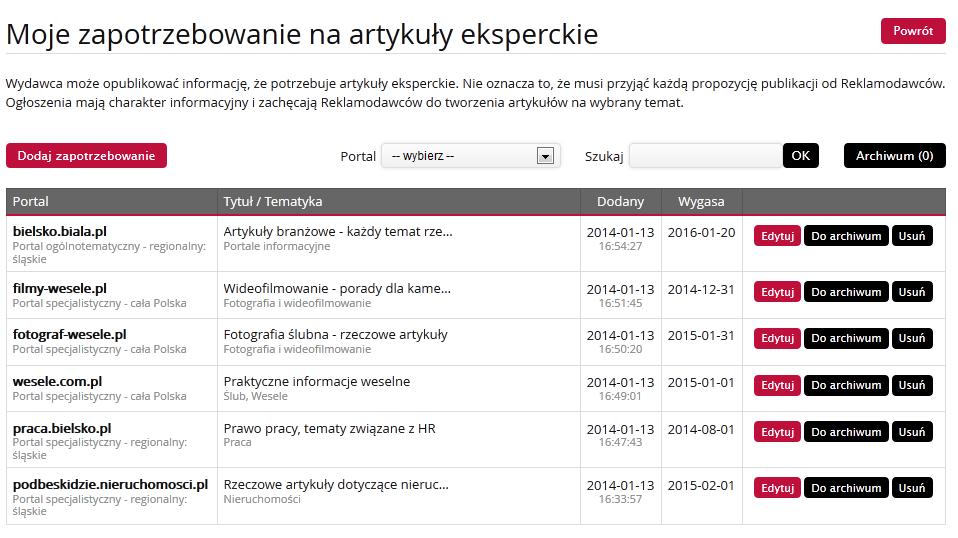
Task: Delete the fotograf-wesele.pl entry
Action: pyautogui.click(x=912, y=338)
